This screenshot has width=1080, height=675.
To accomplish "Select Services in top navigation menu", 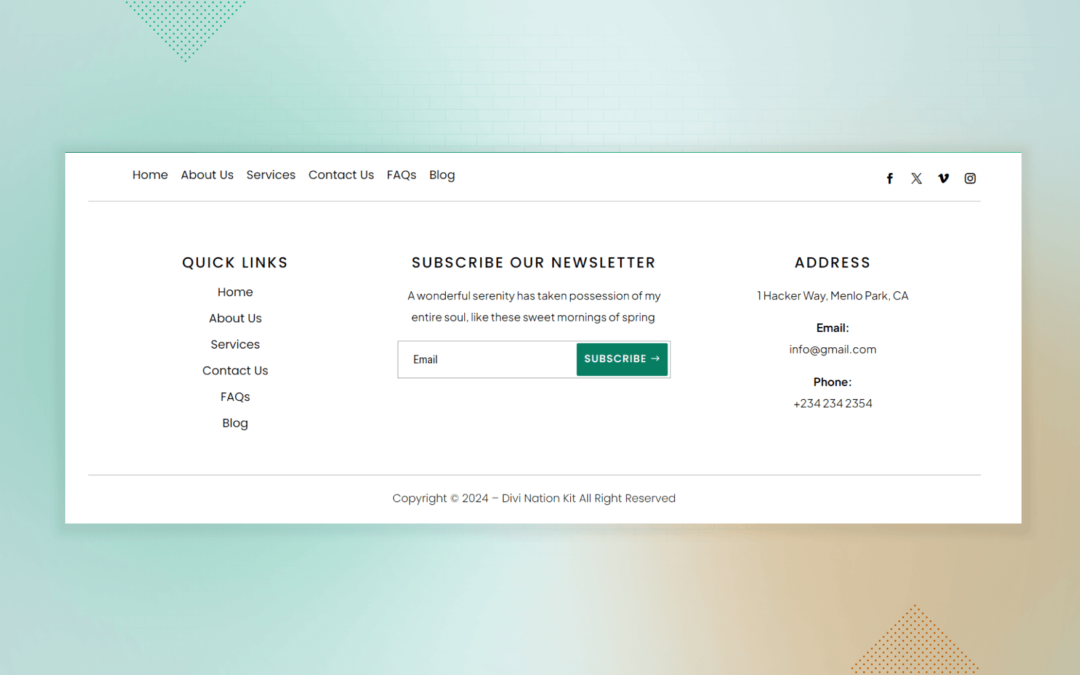I will click(x=271, y=175).
